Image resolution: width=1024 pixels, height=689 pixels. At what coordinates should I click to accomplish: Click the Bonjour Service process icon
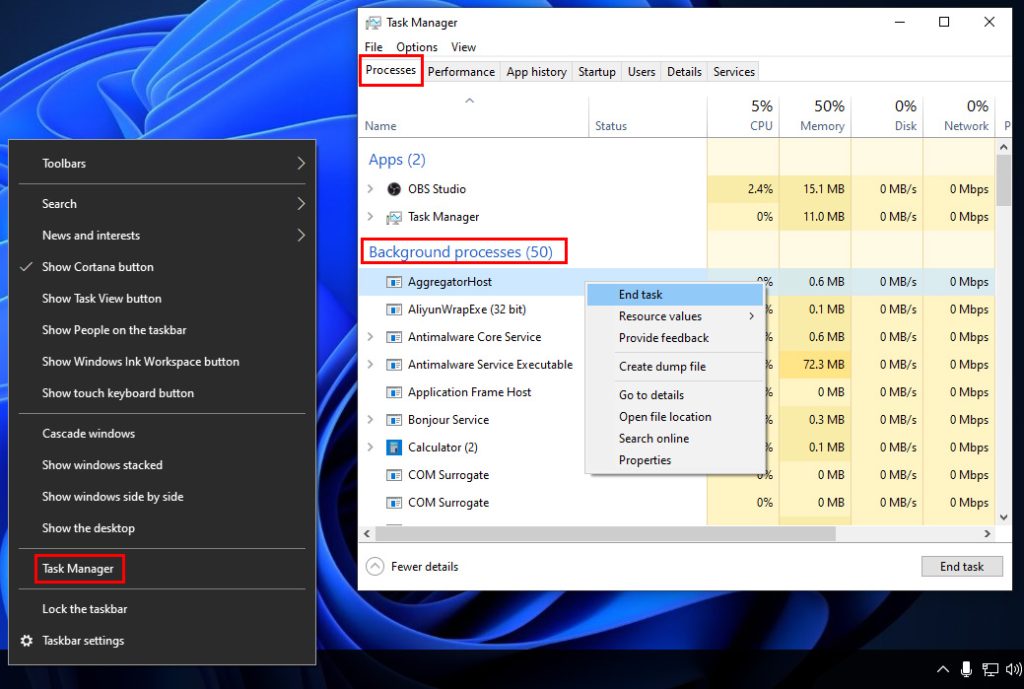pos(394,420)
